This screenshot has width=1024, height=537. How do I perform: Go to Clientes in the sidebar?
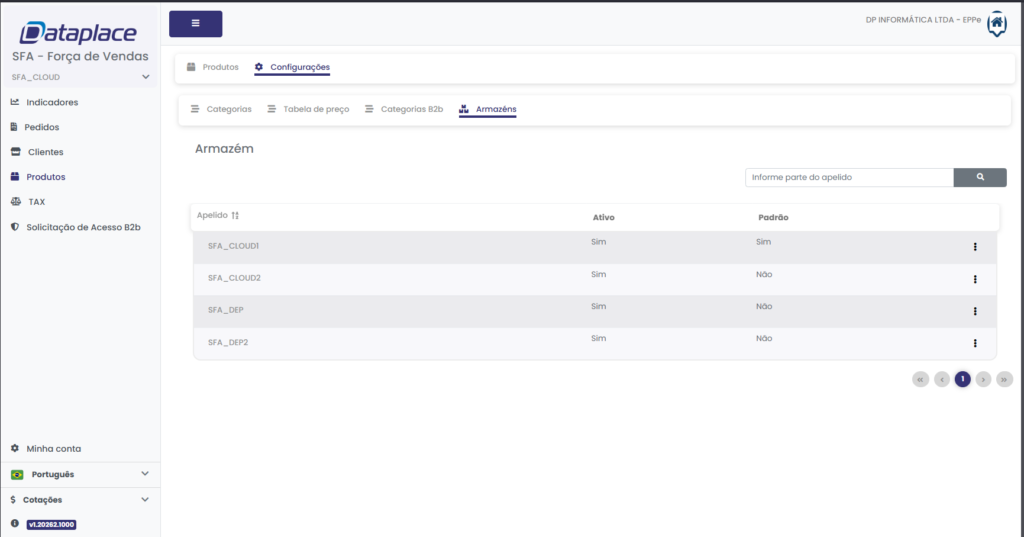(45, 152)
